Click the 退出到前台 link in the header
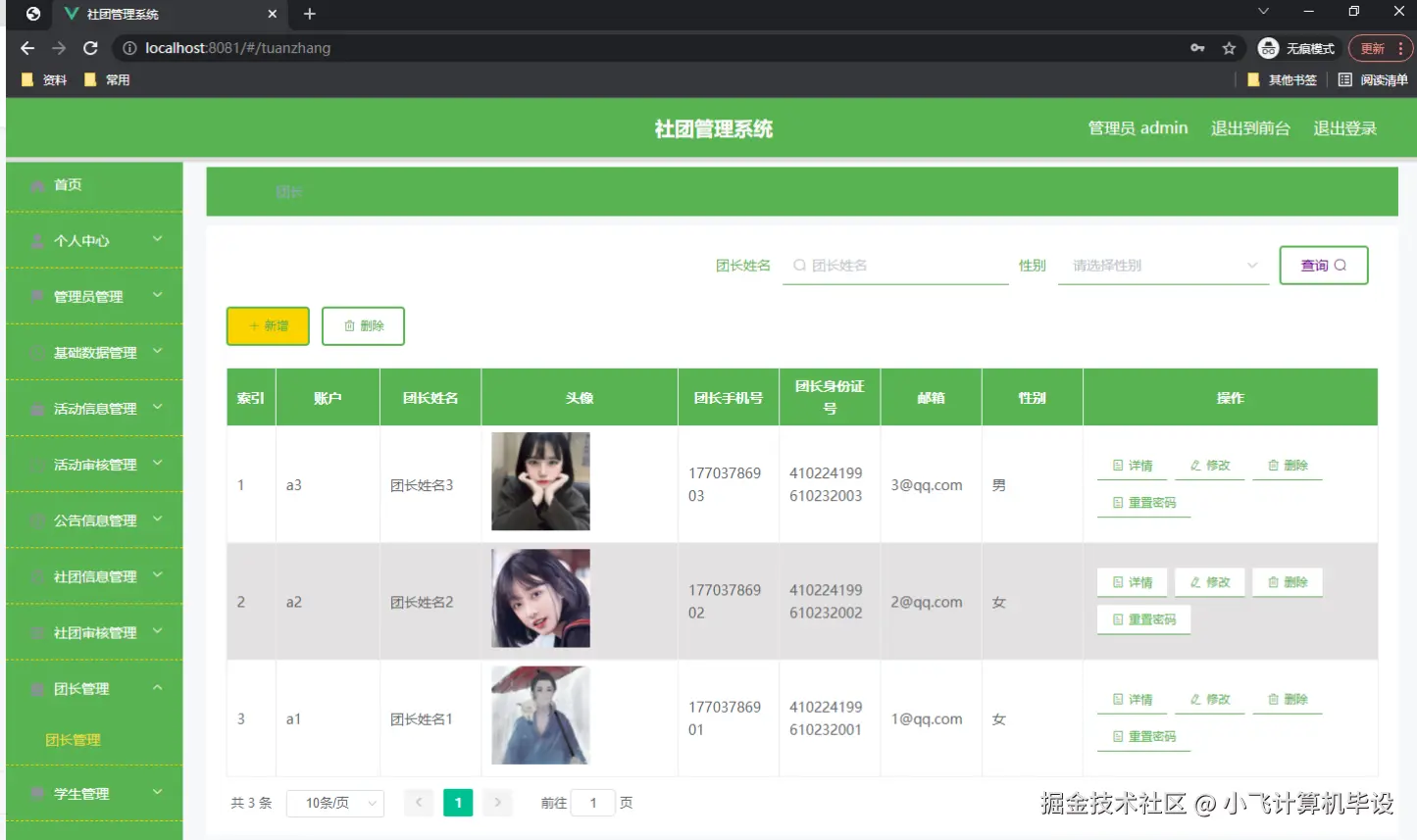The image size is (1417, 840). 1250,127
